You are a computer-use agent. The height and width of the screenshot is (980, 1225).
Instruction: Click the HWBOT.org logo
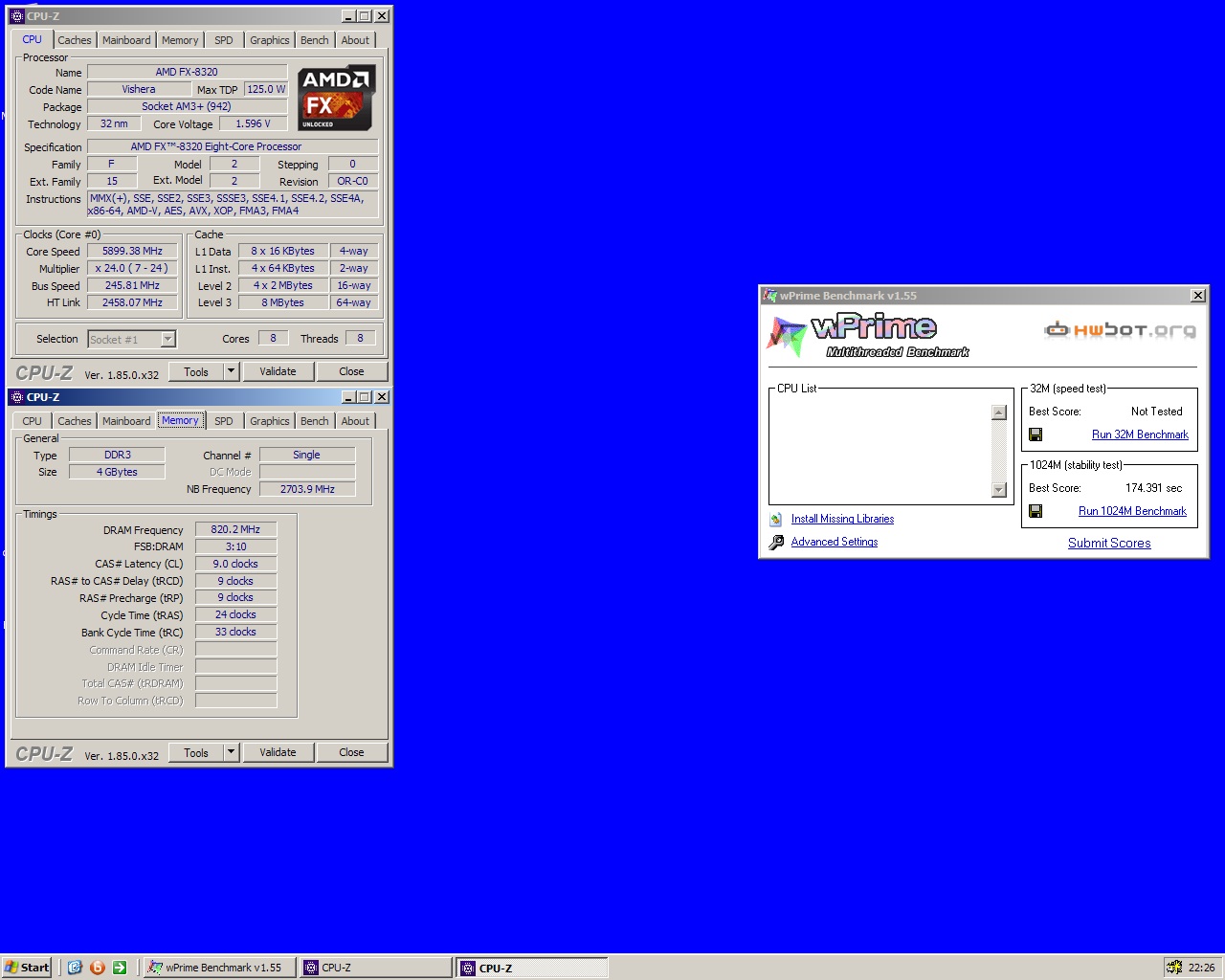tap(1120, 330)
